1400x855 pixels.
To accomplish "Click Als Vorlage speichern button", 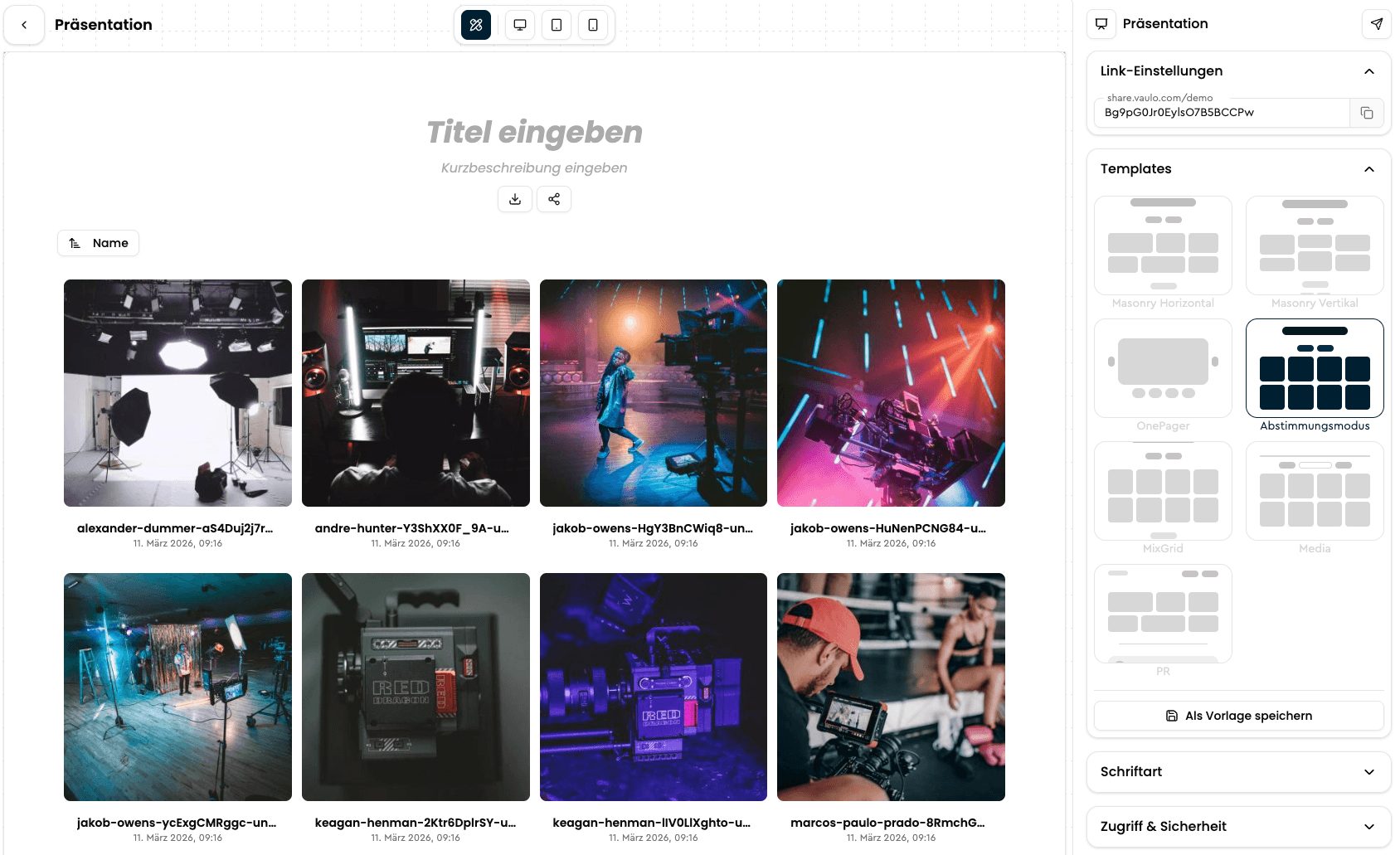I will pos(1239,716).
